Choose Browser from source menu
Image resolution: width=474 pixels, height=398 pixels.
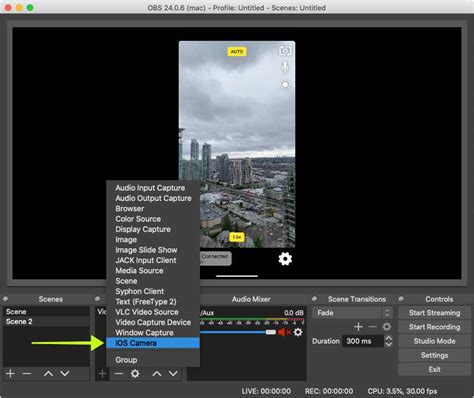(153, 209)
